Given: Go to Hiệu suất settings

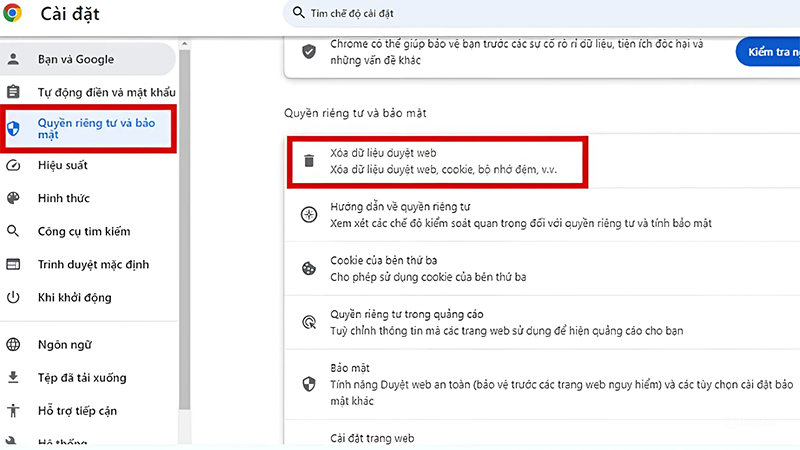Looking at the screenshot, I should click(x=63, y=166).
